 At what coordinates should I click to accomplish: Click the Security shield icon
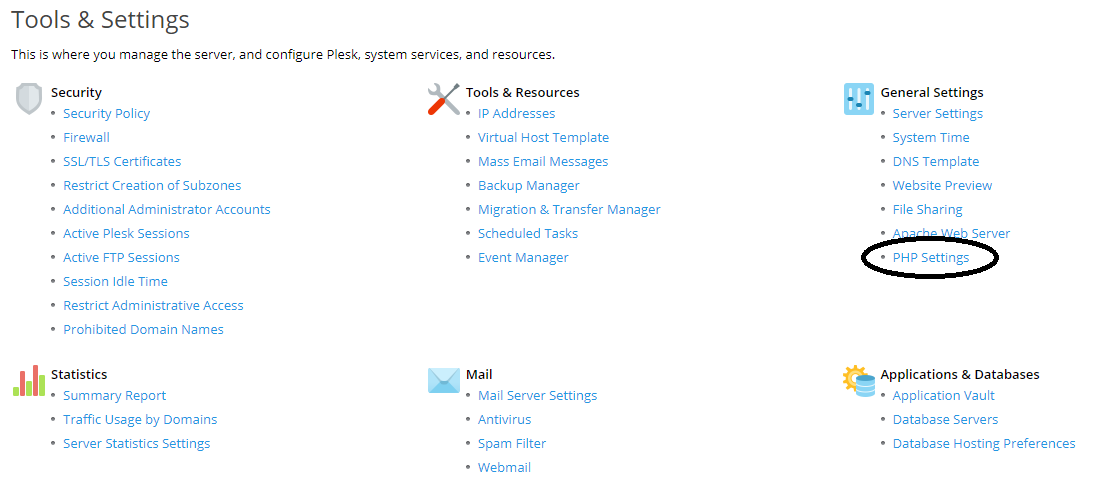pyautogui.click(x=29, y=98)
